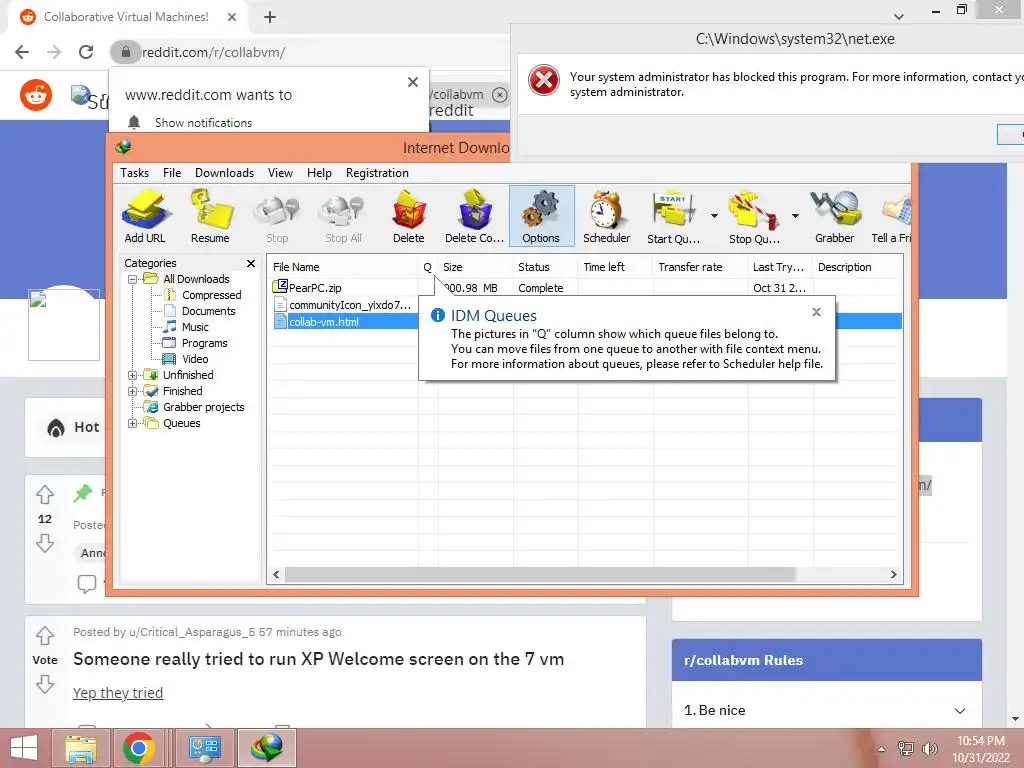1024x768 pixels.
Task: Downvote the XP Welcome screen post
Action: pyautogui.click(x=45, y=684)
